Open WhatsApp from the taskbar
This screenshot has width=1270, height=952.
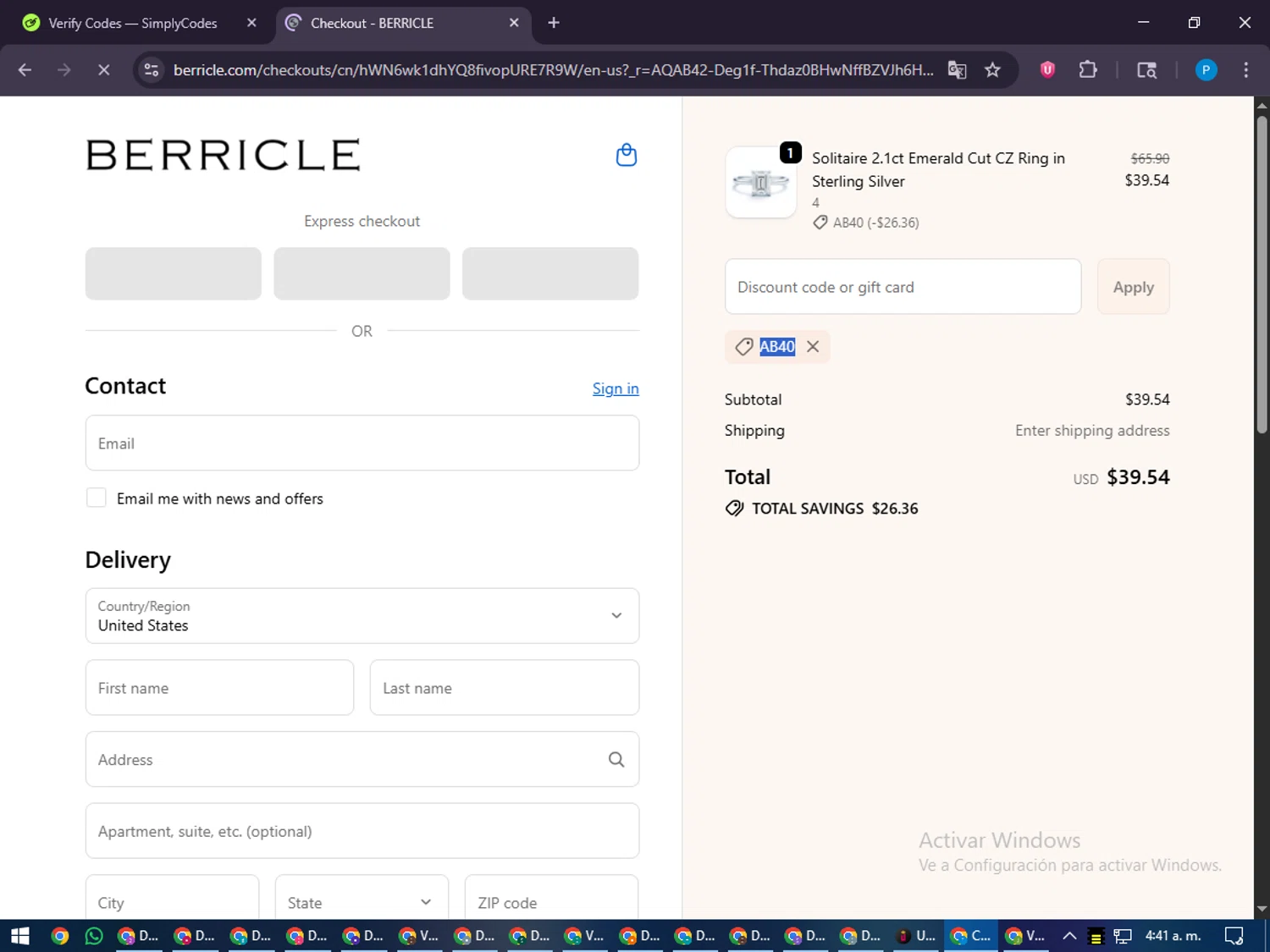(94, 936)
